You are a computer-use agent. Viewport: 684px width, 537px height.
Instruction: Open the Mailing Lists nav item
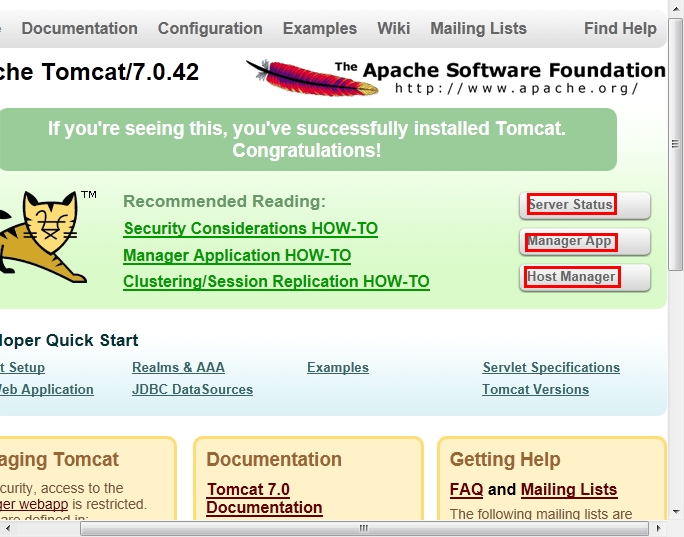click(479, 28)
